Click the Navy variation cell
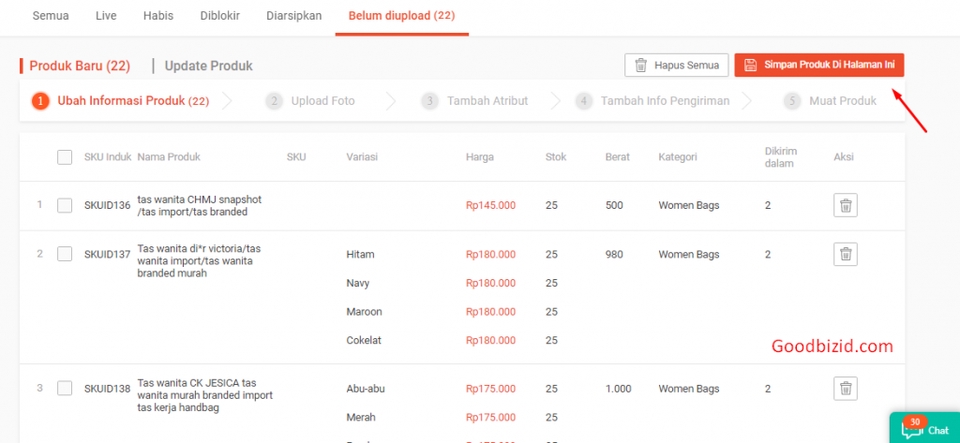The image size is (960, 443). pos(358,283)
